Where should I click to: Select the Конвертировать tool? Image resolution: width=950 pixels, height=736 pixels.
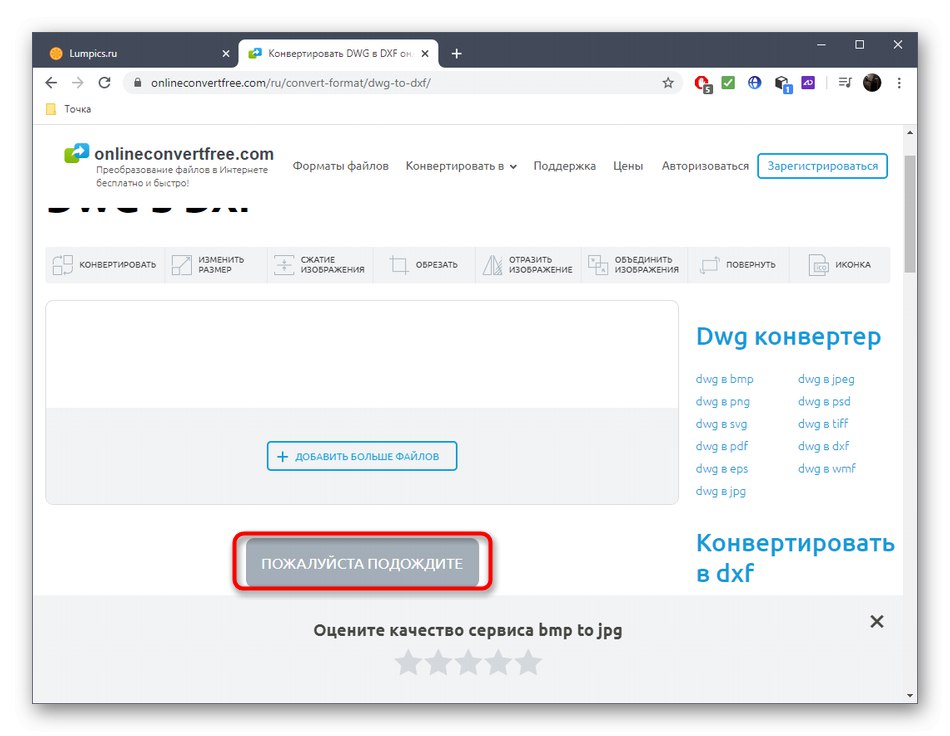tap(104, 265)
